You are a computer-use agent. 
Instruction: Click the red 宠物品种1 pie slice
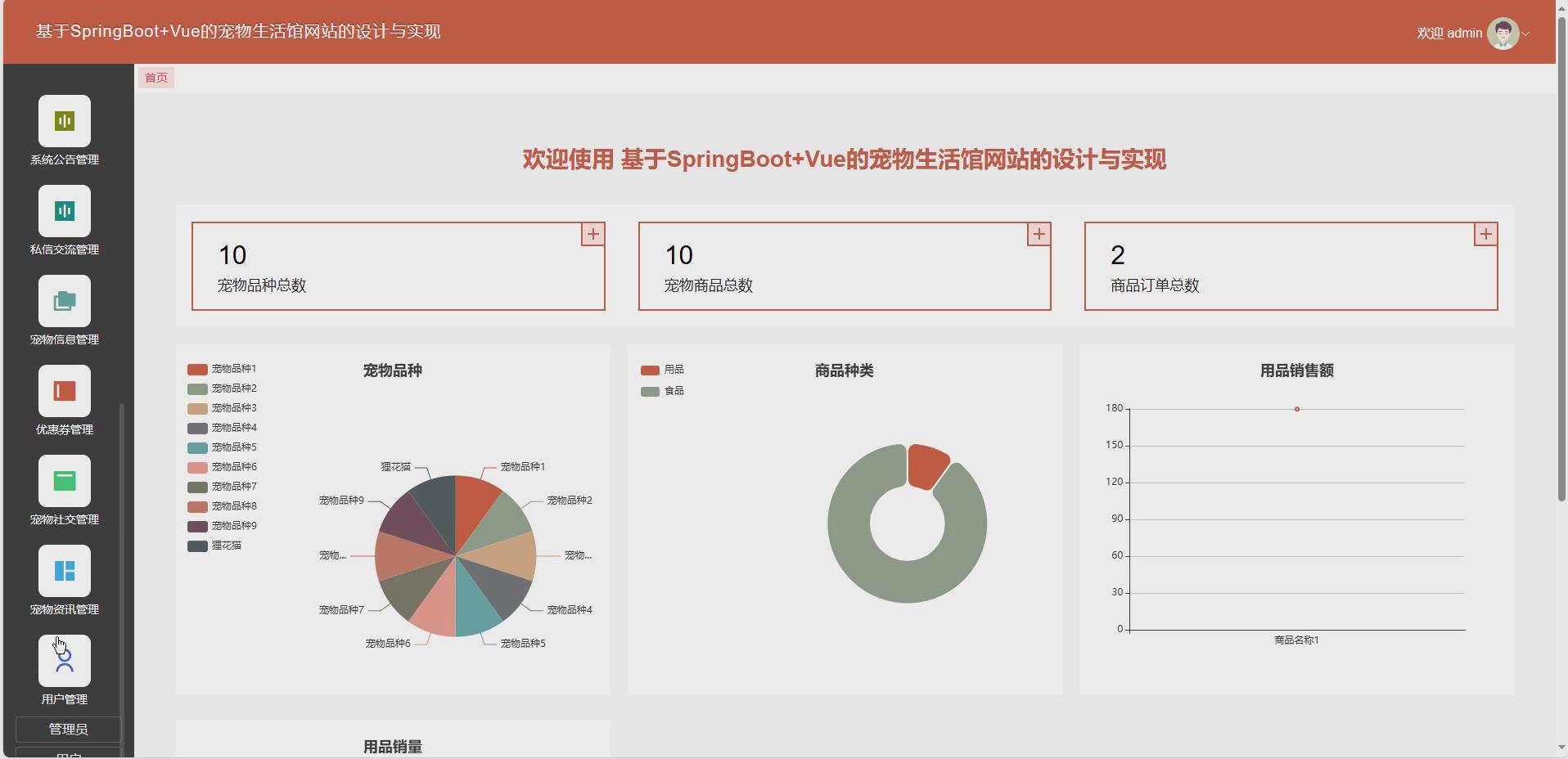pyautogui.click(x=473, y=507)
